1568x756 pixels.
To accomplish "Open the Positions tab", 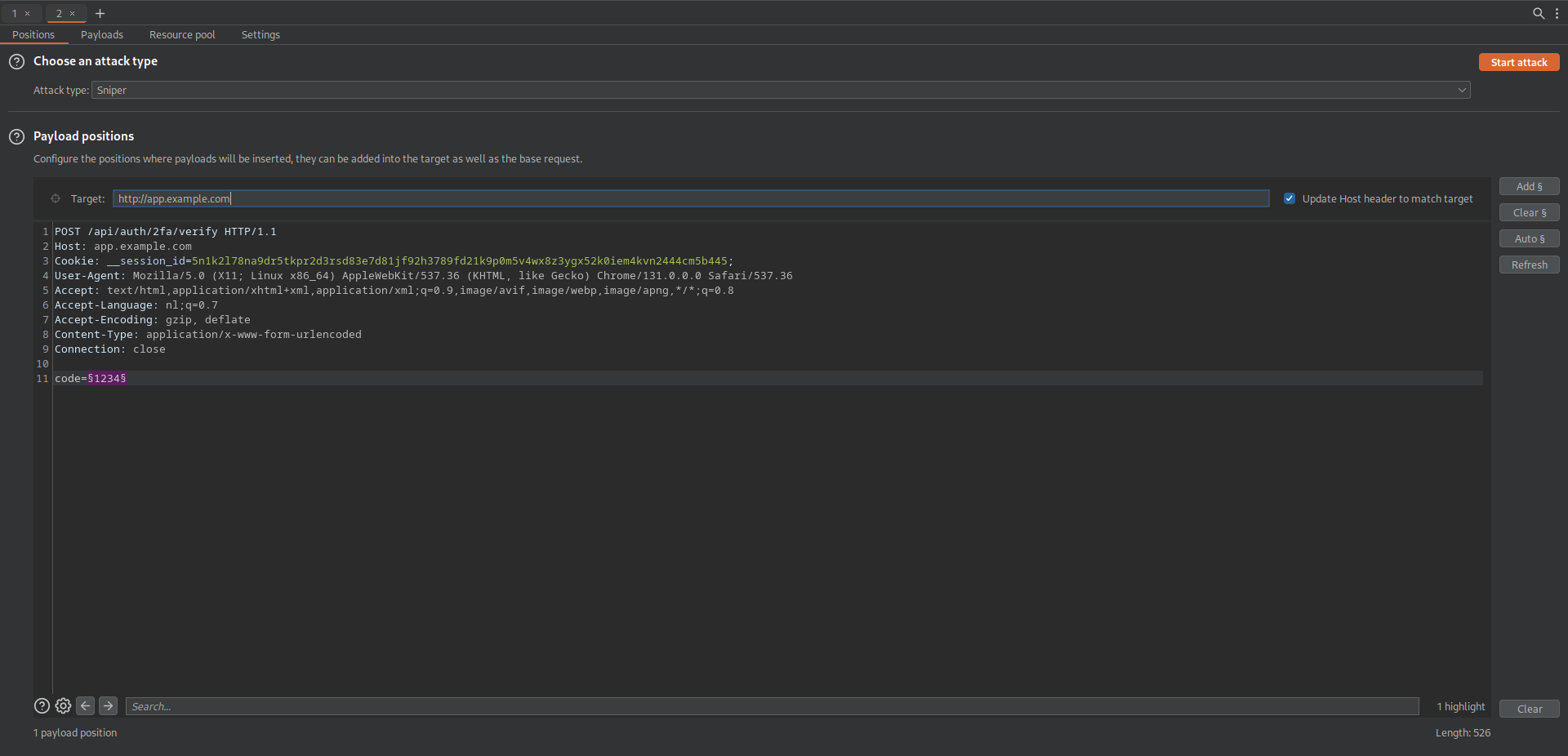I will click(x=33, y=35).
